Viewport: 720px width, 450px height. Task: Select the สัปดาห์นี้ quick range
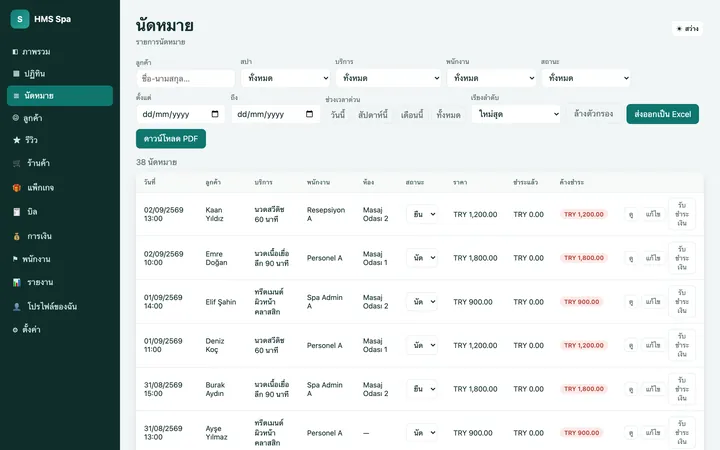pyautogui.click(x=373, y=115)
